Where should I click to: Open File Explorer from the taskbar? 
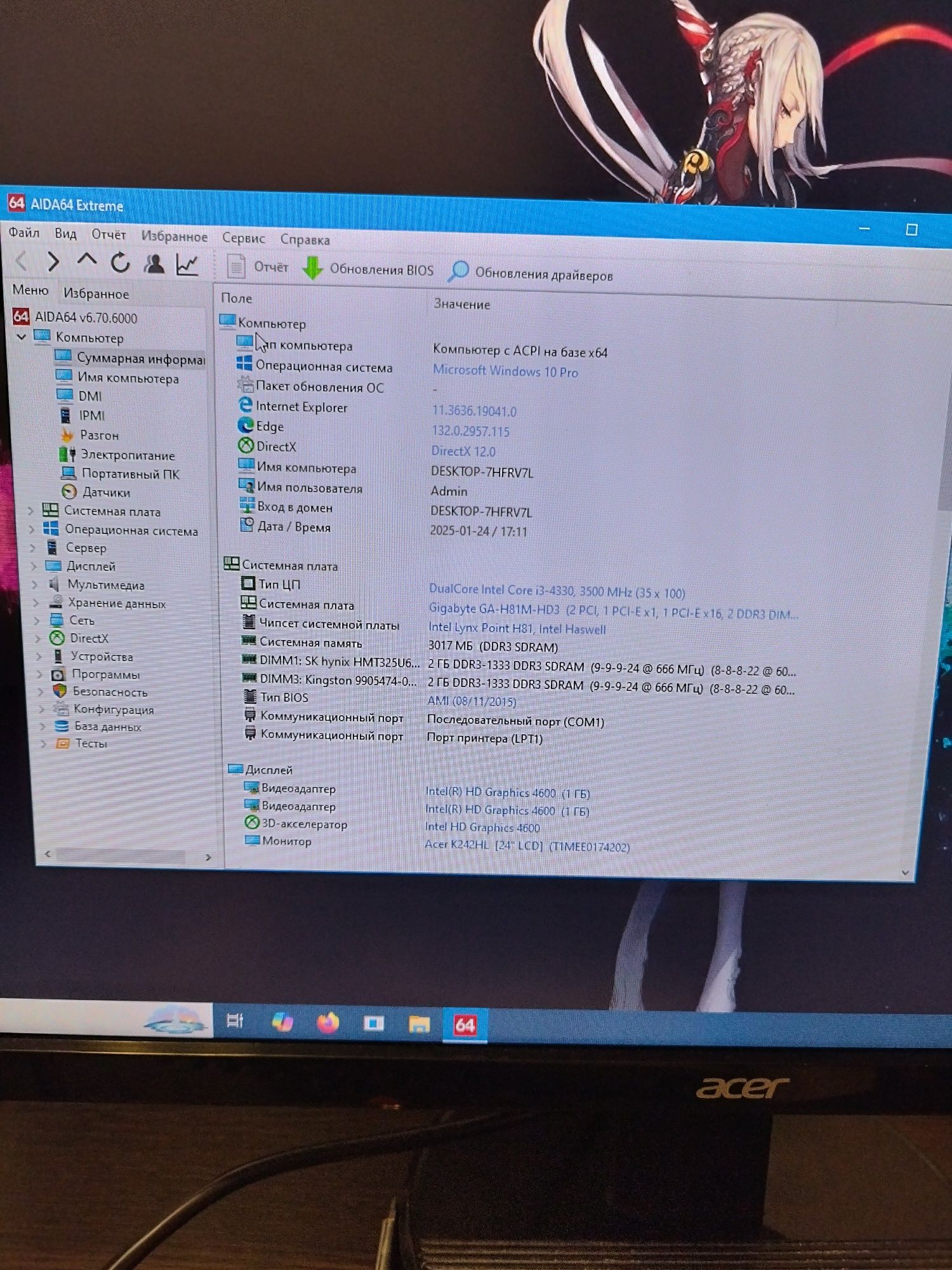click(x=419, y=1024)
